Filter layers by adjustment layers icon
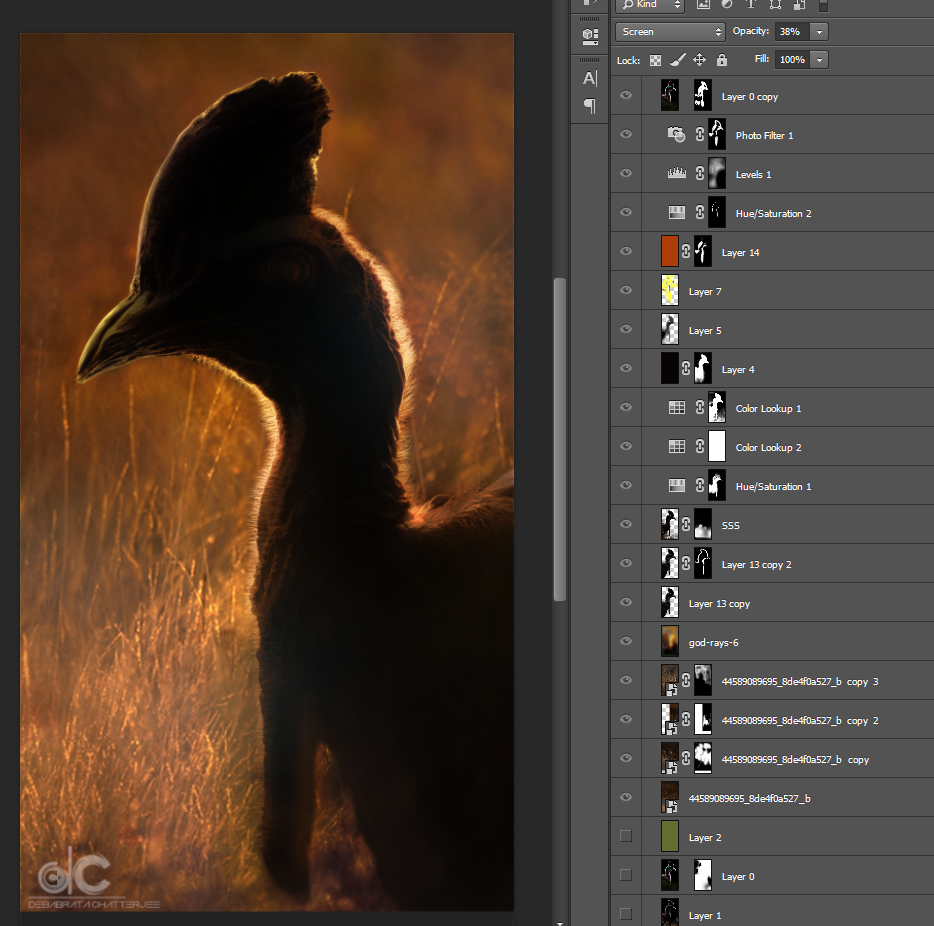 coord(726,6)
